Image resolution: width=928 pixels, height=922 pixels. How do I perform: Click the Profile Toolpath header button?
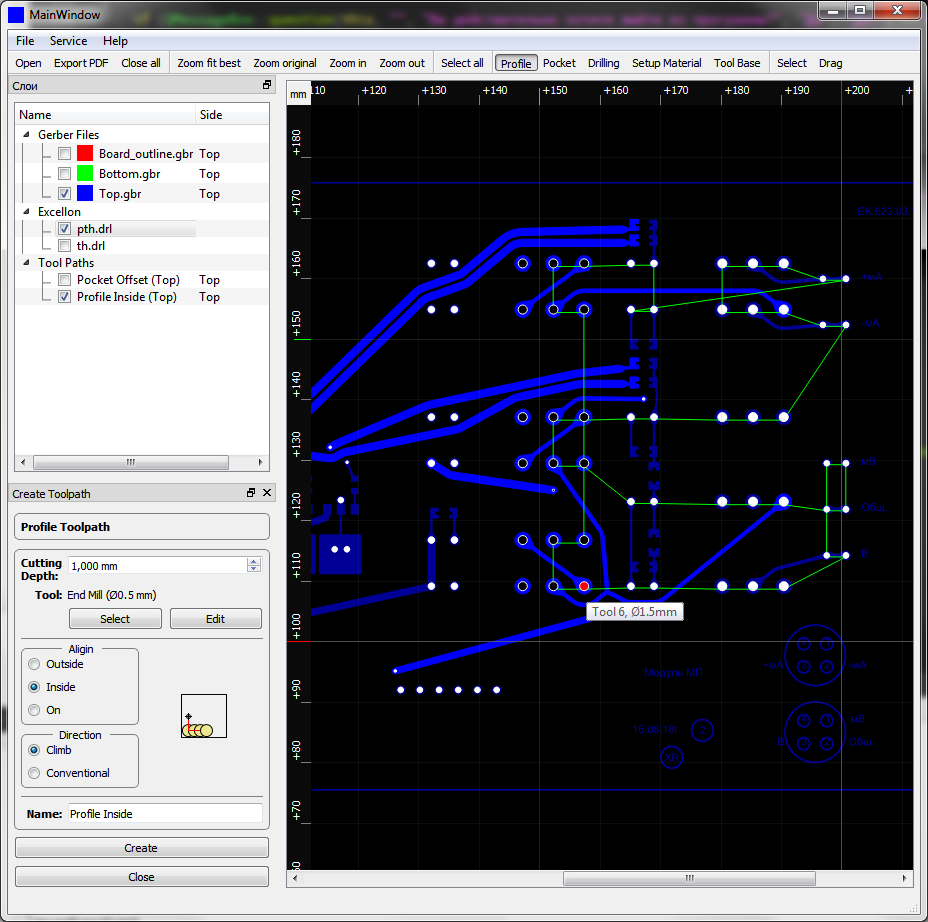[x=141, y=527]
